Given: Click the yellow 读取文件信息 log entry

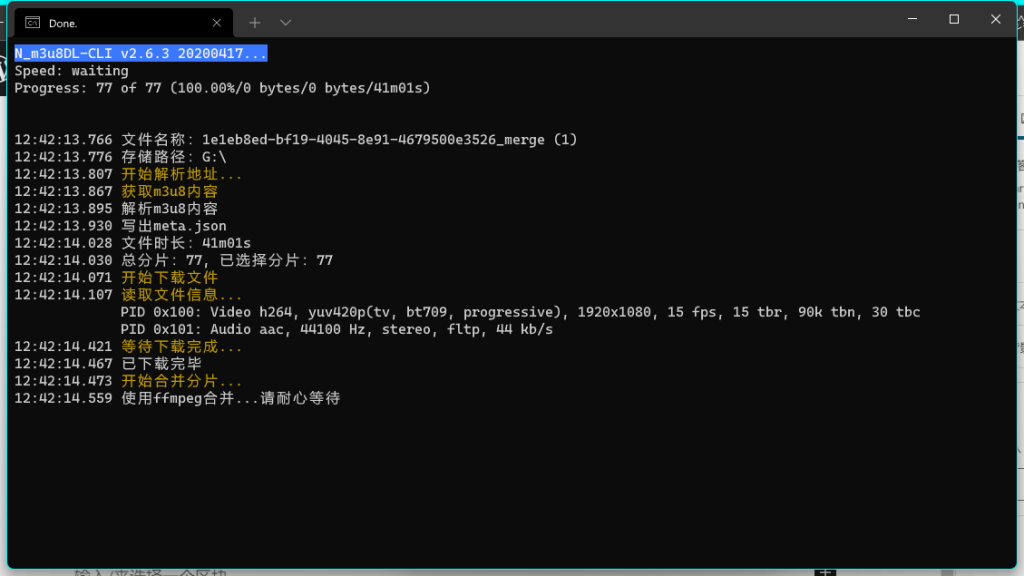Looking at the screenshot, I should [181, 295].
